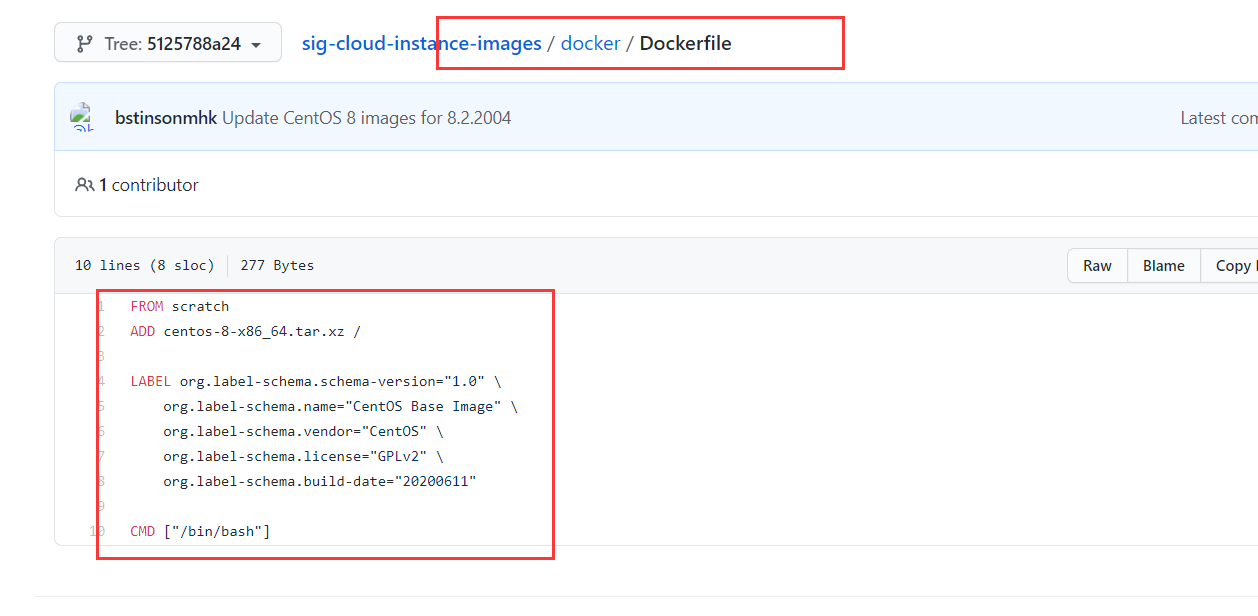
Task: Click the 'ADD centos-8-x86_64.tar.xz /' line
Action: [x=245, y=331]
